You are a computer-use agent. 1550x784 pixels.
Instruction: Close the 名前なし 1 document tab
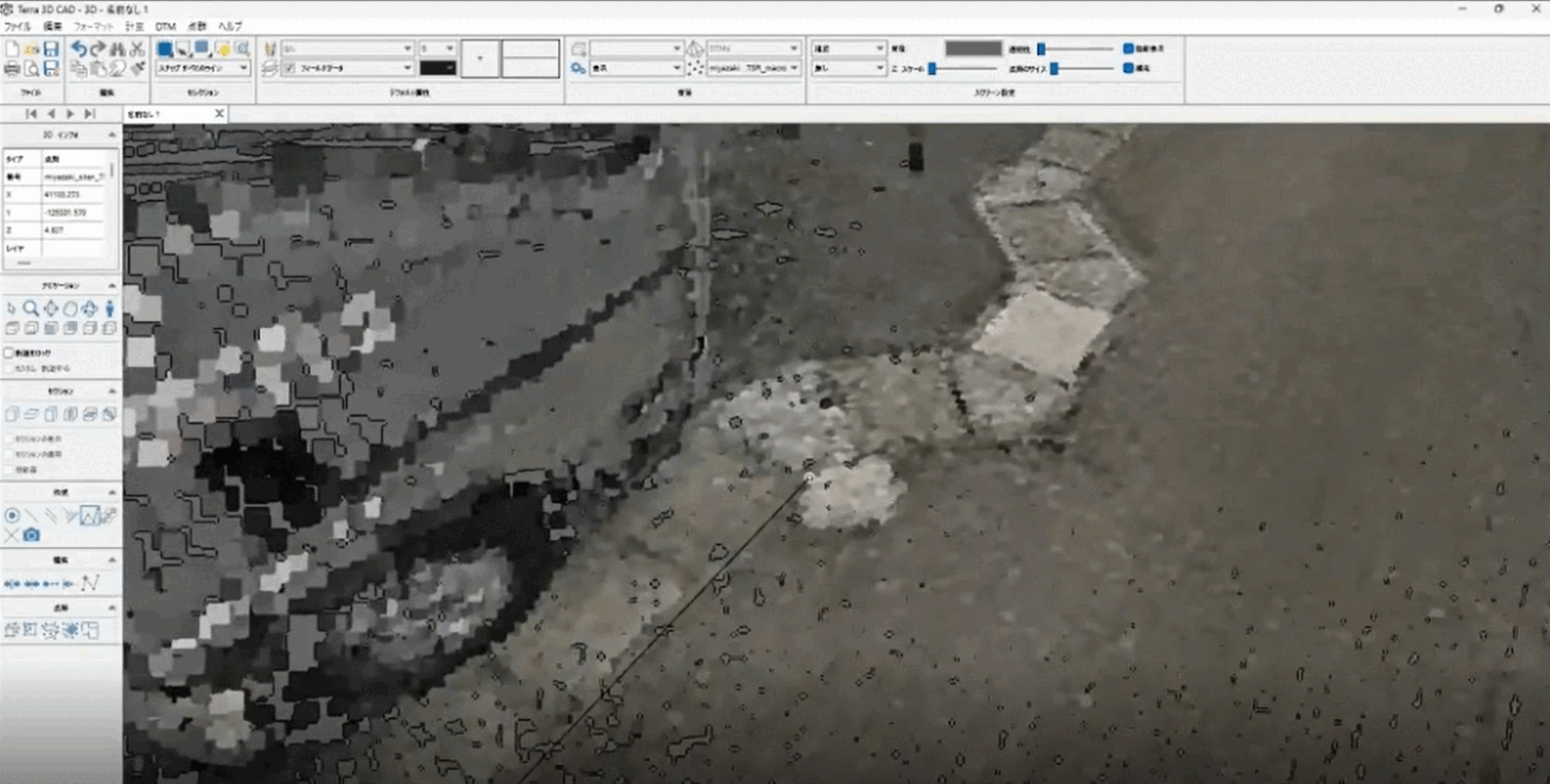(x=219, y=113)
